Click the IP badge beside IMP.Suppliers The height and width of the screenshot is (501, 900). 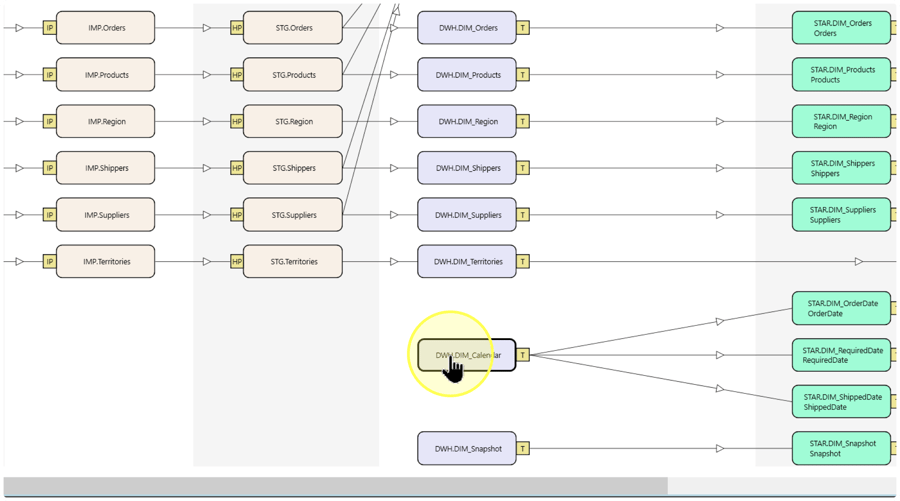coord(49,215)
